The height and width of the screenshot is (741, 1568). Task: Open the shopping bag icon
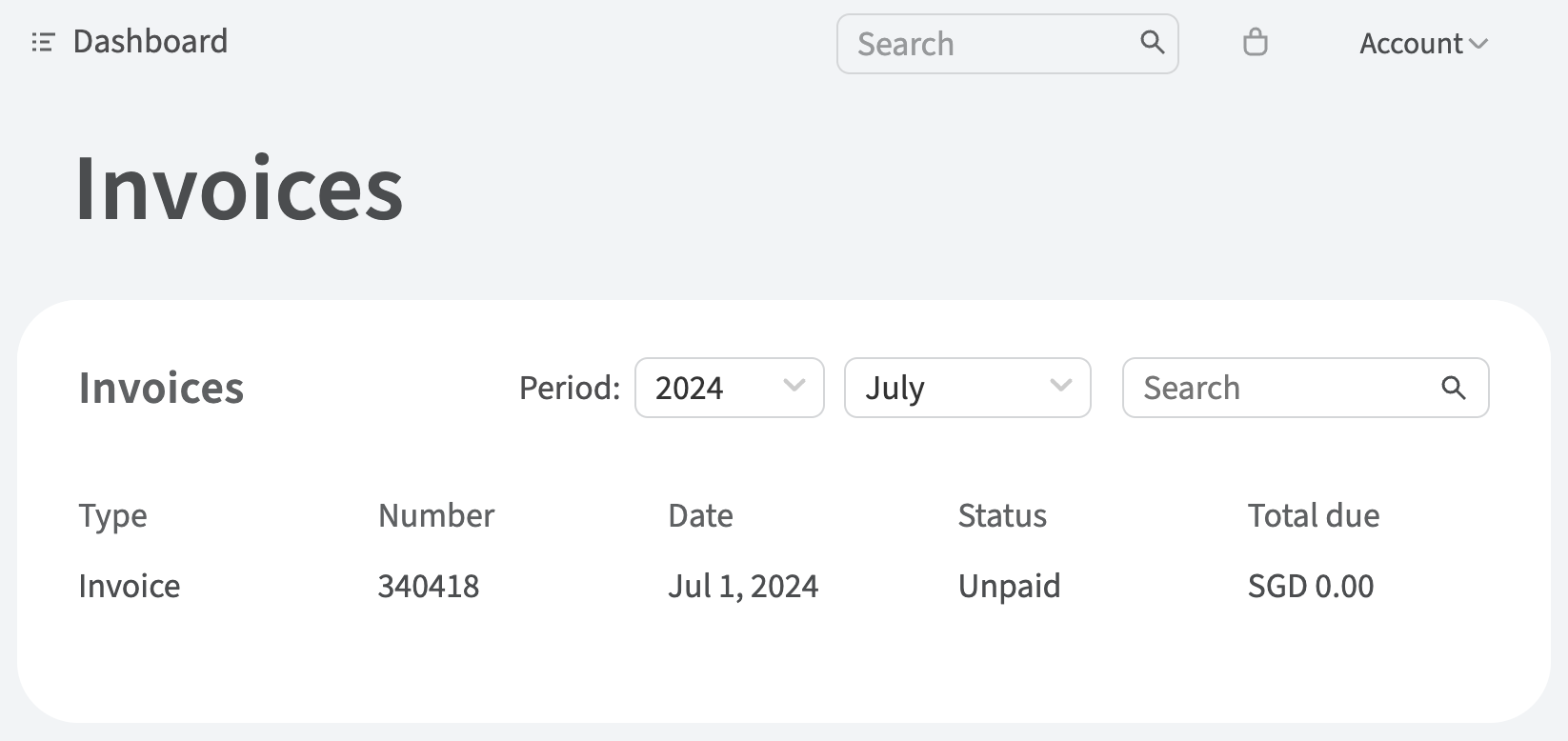pyautogui.click(x=1256, y=43)
